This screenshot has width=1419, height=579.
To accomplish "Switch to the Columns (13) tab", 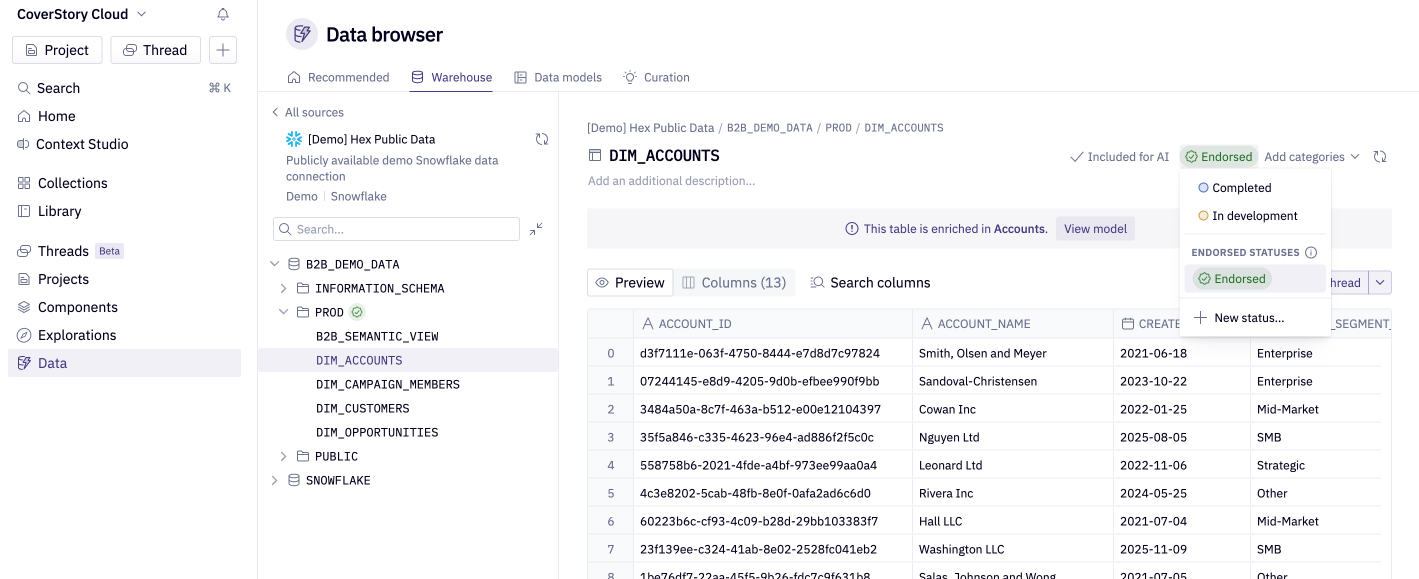I will pyautogui.click(x=734, y=282).
